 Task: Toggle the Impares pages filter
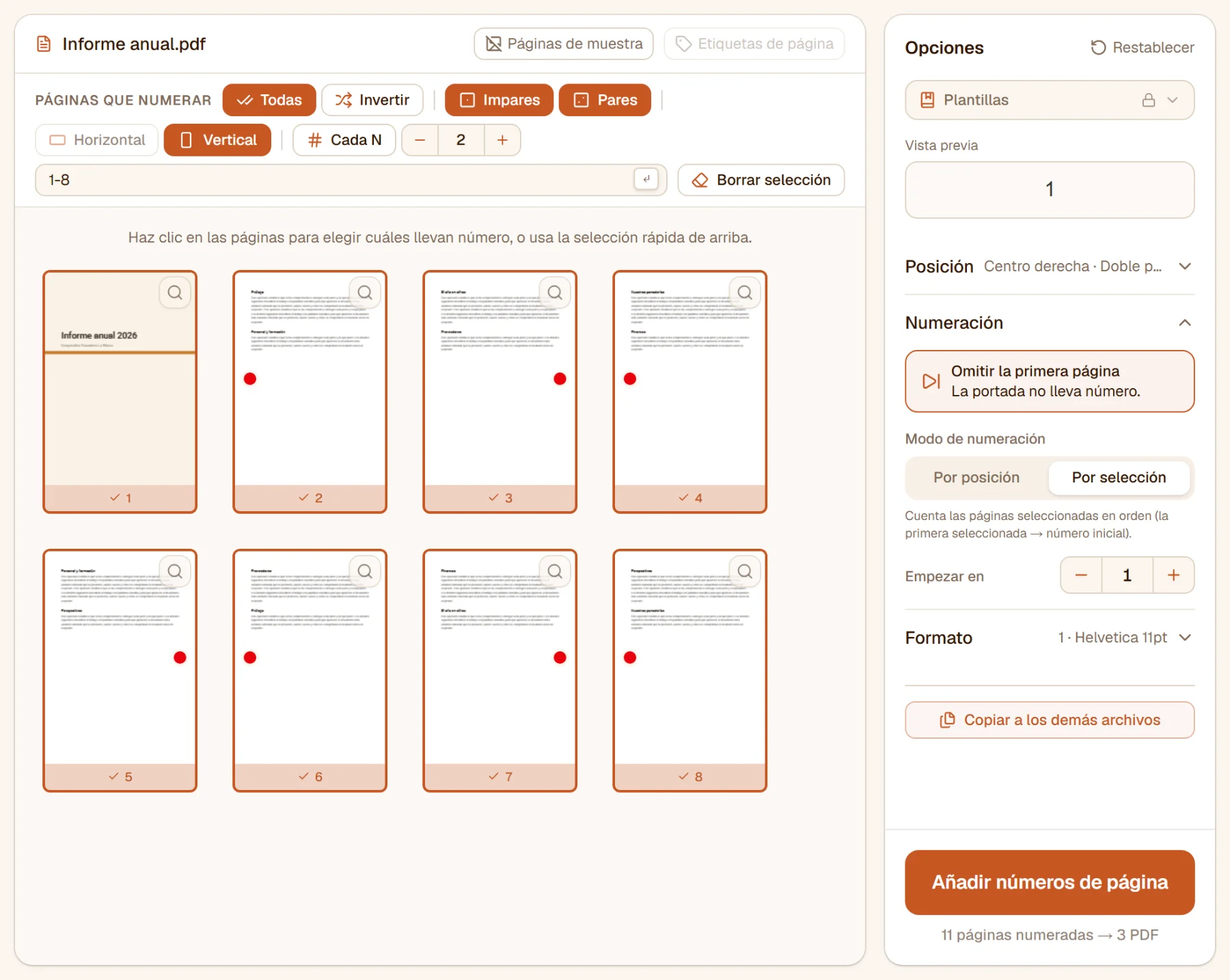(499, 100)
